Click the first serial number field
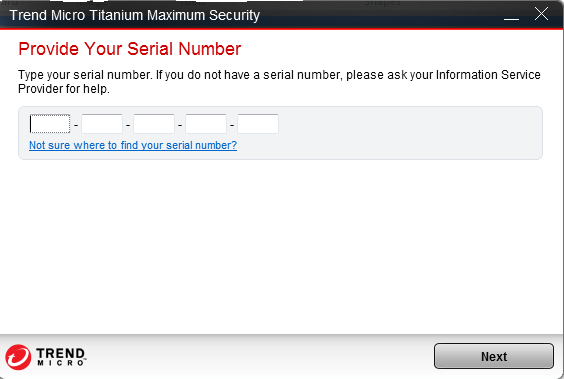Screen dimensions: 564x379 pos(50,124)
